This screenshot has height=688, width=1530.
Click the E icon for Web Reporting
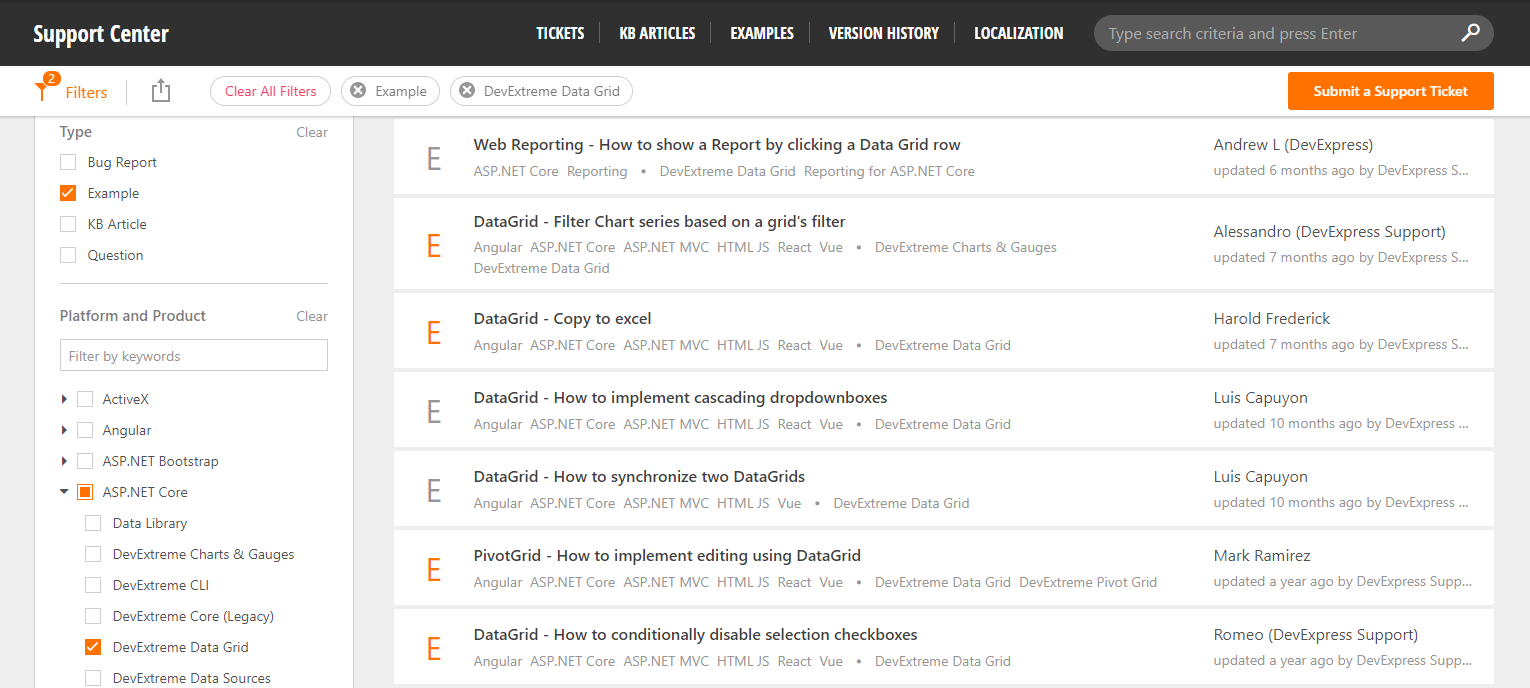[x=433, y=158]
